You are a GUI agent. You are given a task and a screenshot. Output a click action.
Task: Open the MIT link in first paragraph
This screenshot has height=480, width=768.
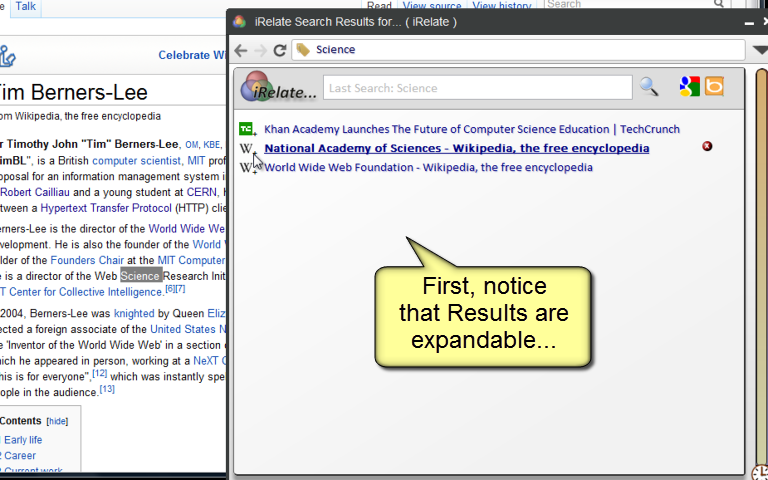(196, 161)
